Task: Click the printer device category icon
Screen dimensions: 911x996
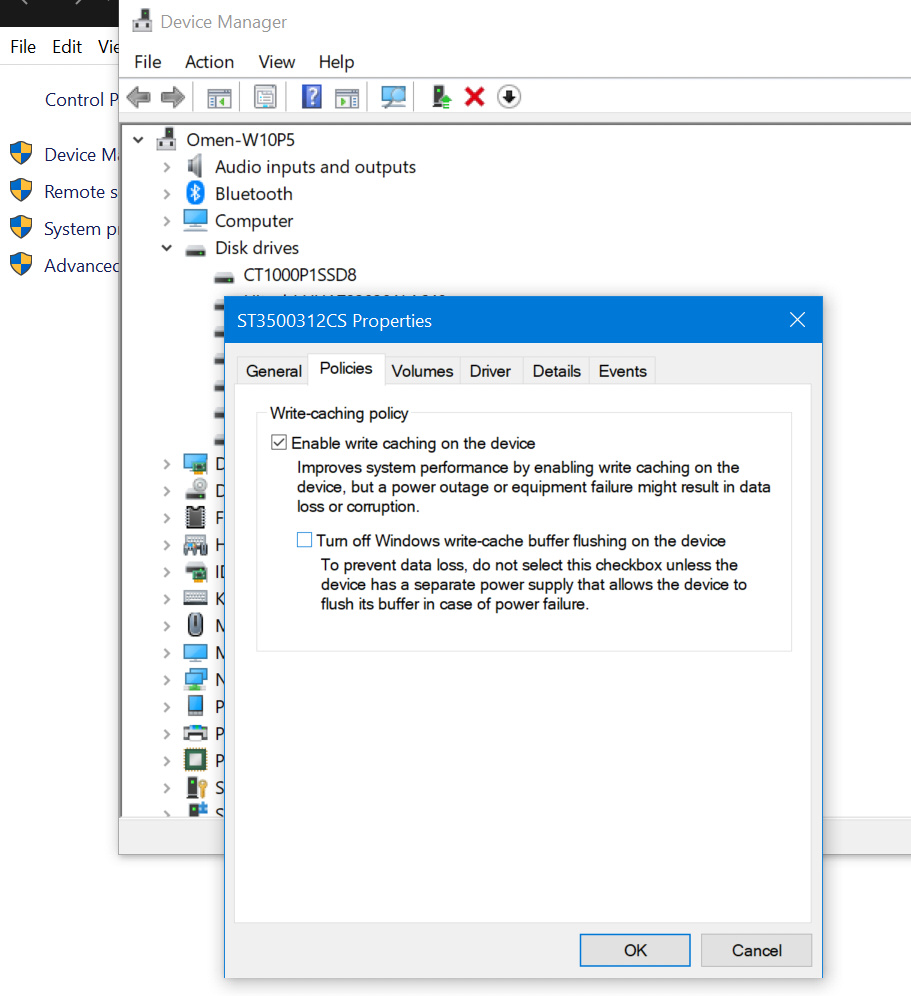Action: click(195, 733)
